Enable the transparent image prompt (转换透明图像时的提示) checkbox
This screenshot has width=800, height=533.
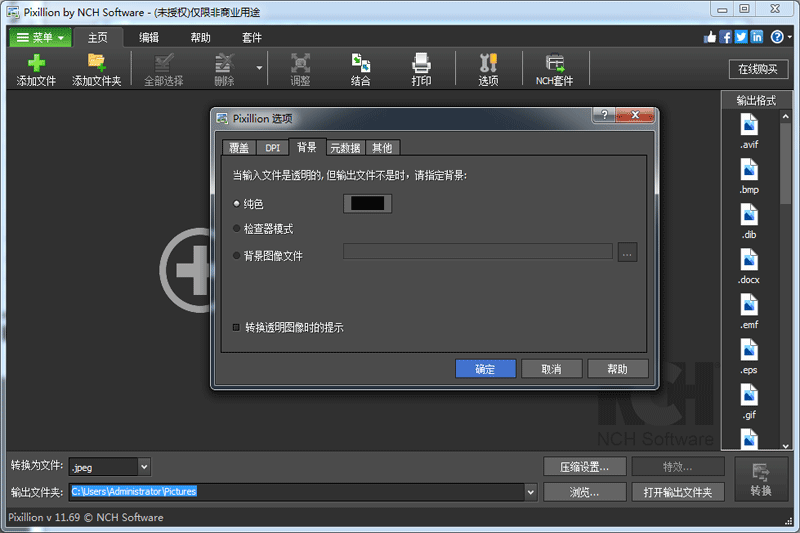tap(237, 327)
